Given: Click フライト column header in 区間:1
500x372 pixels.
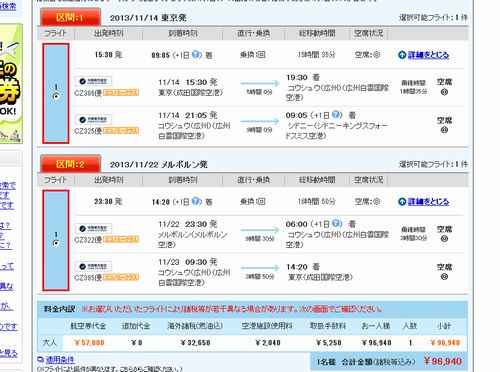Looking at the screenshot, I should (x=56, y=33).
